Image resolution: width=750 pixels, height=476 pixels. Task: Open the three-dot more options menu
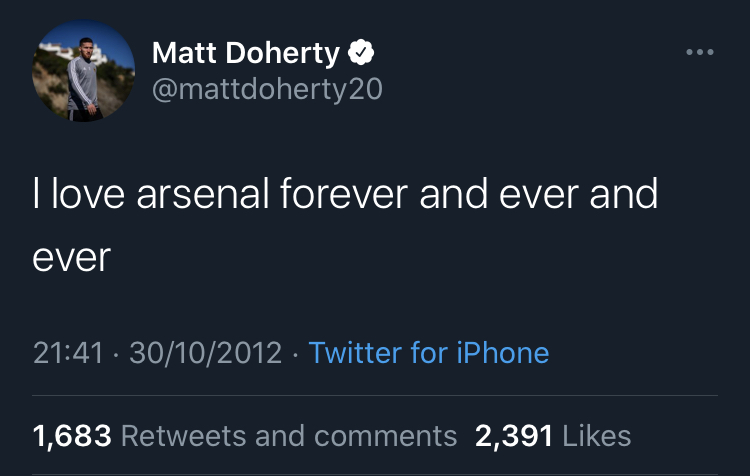[700, 52]
